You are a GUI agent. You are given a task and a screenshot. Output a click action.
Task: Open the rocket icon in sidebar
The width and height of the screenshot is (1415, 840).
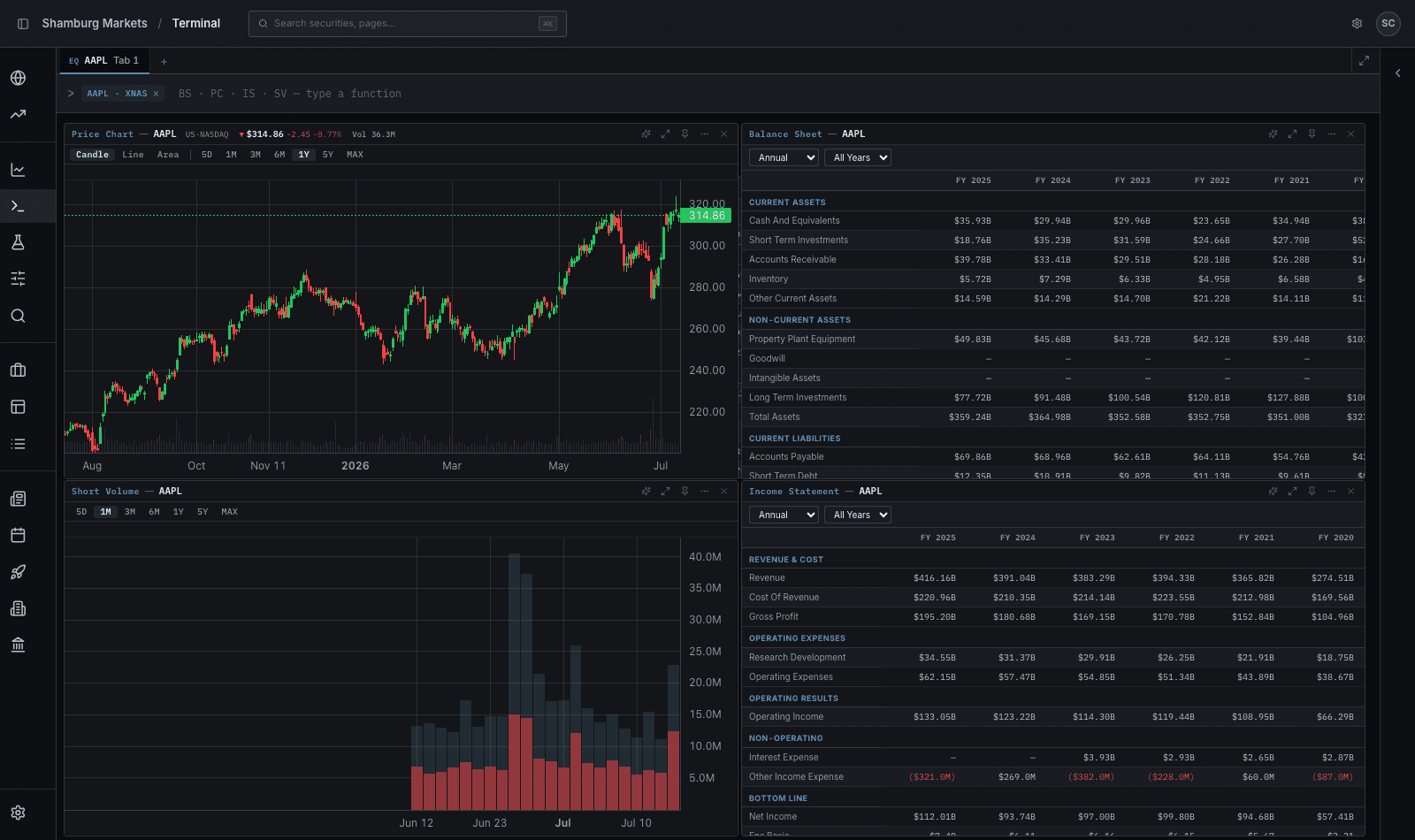point(18,572)
